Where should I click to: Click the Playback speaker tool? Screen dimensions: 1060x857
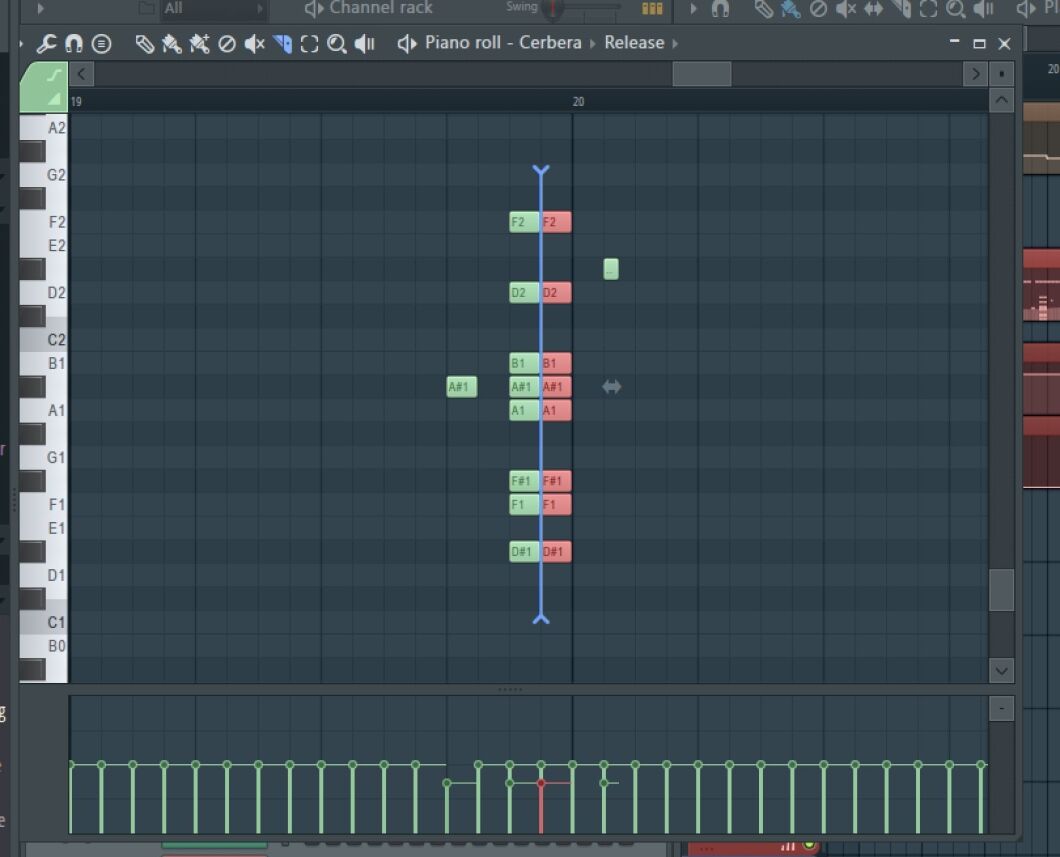[x=365, y=44]
